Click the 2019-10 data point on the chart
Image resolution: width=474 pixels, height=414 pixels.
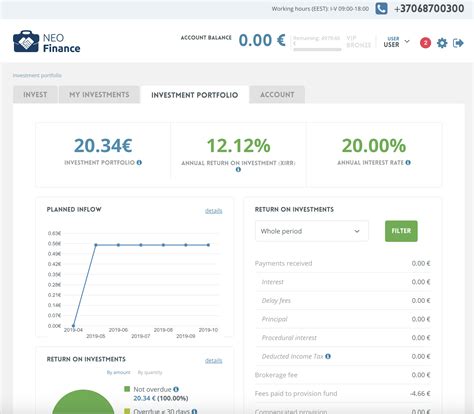click(208, 245)
